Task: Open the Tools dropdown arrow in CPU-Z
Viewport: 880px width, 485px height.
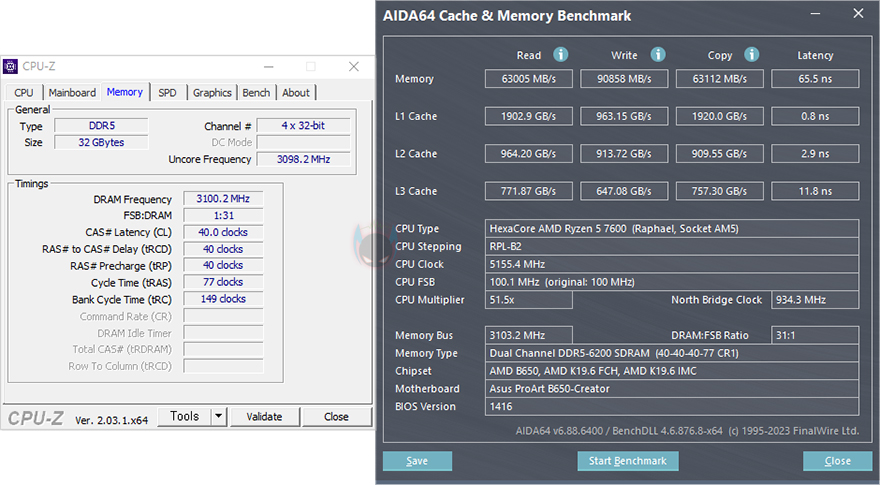Action: 219,417
